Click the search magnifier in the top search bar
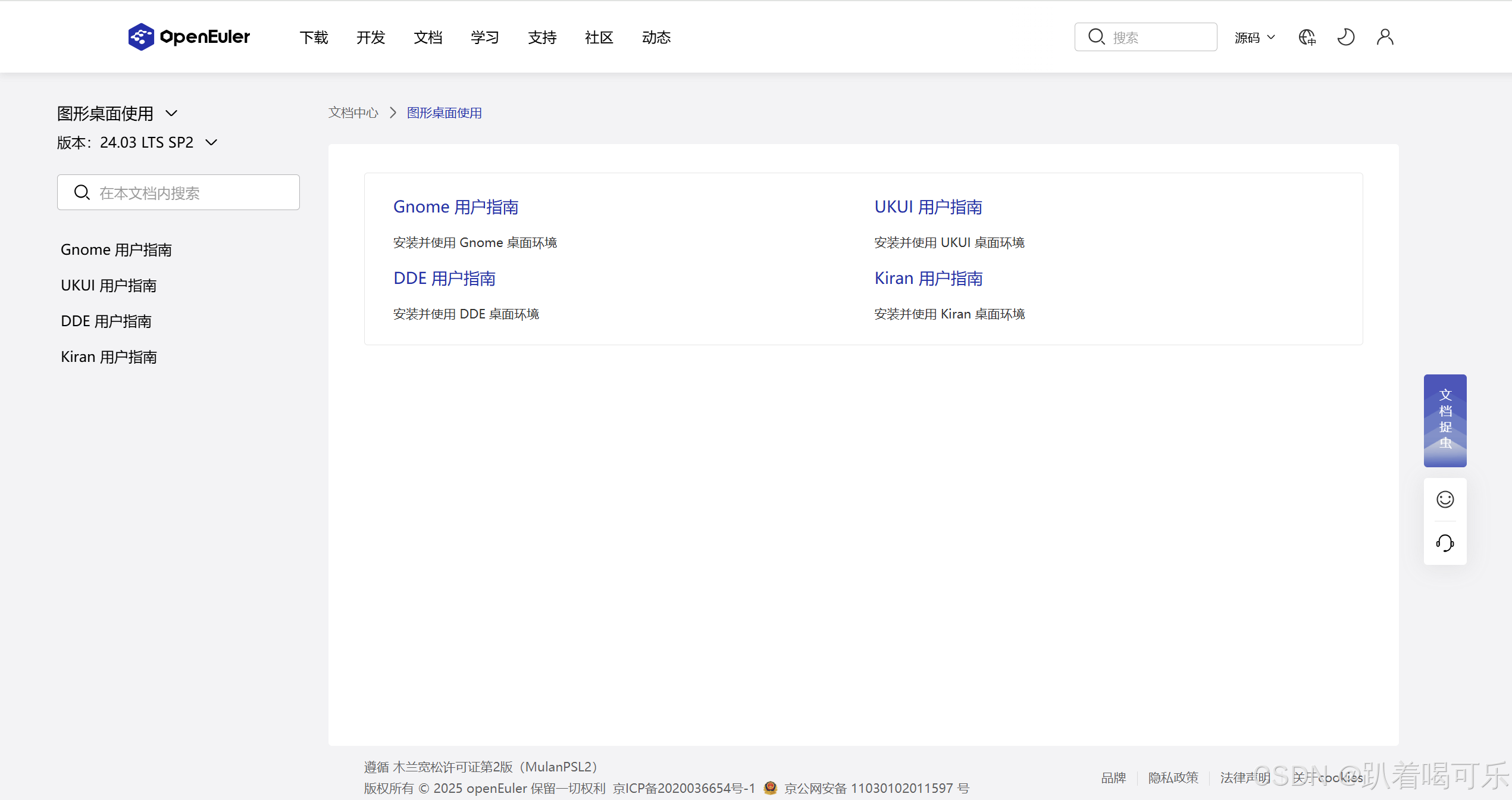 1097,36
